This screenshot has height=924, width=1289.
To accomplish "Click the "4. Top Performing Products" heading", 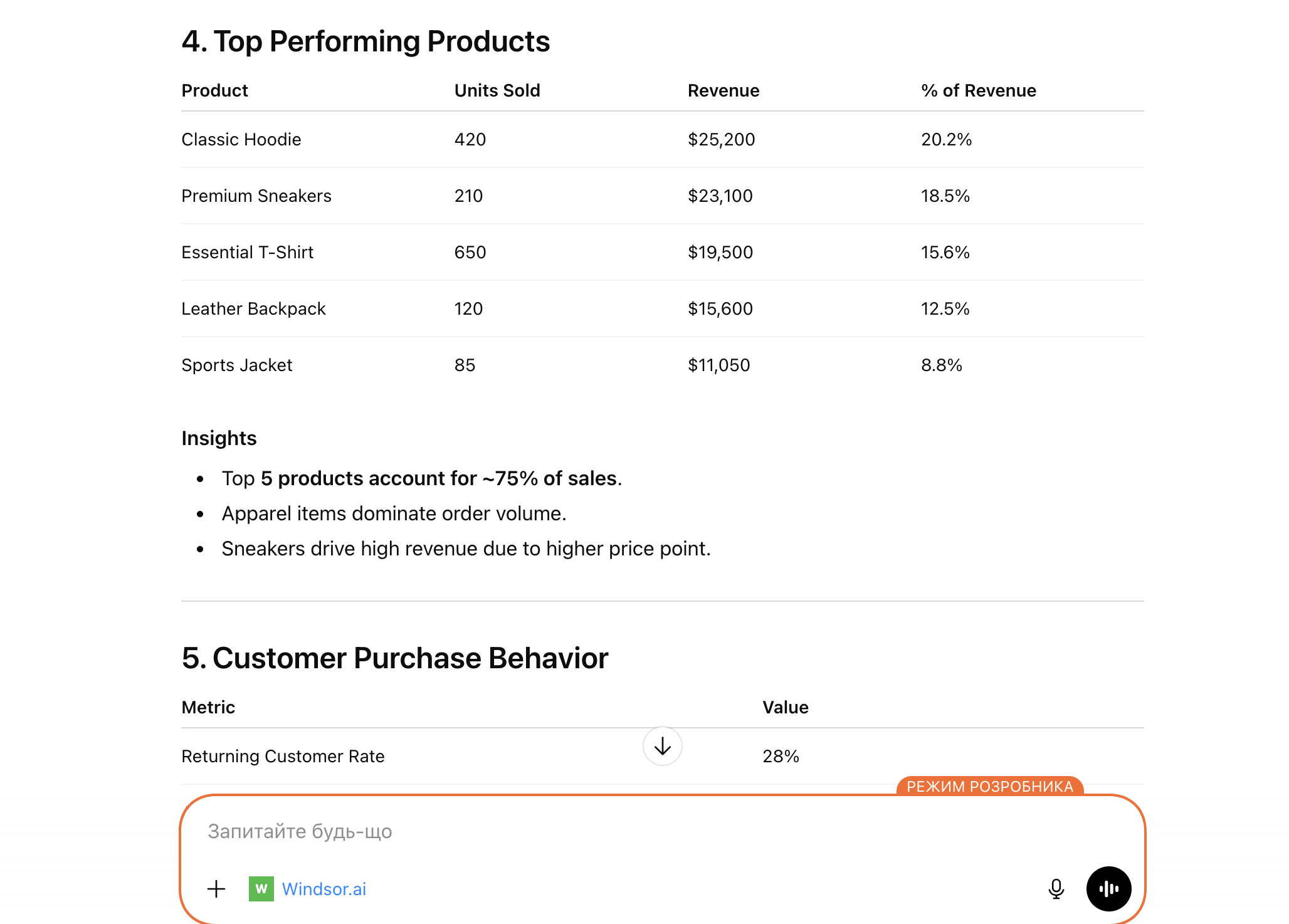I will click(366, 41).
